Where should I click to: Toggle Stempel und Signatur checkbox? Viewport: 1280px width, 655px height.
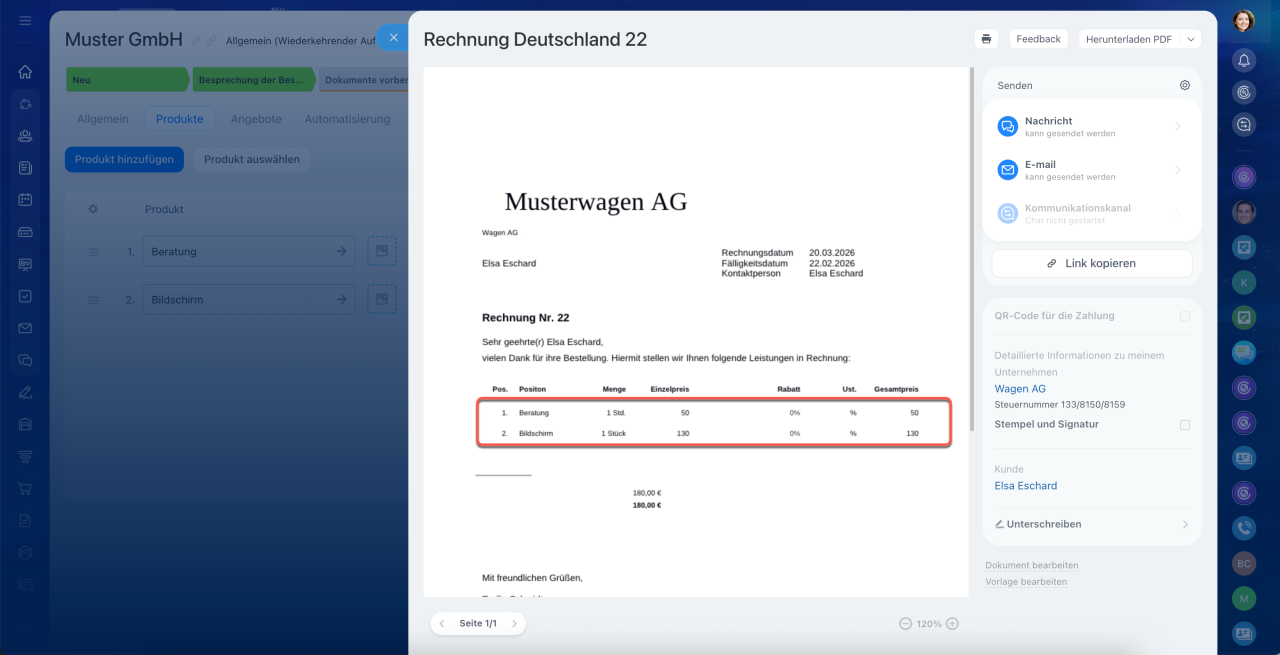tap(1184, 425)
